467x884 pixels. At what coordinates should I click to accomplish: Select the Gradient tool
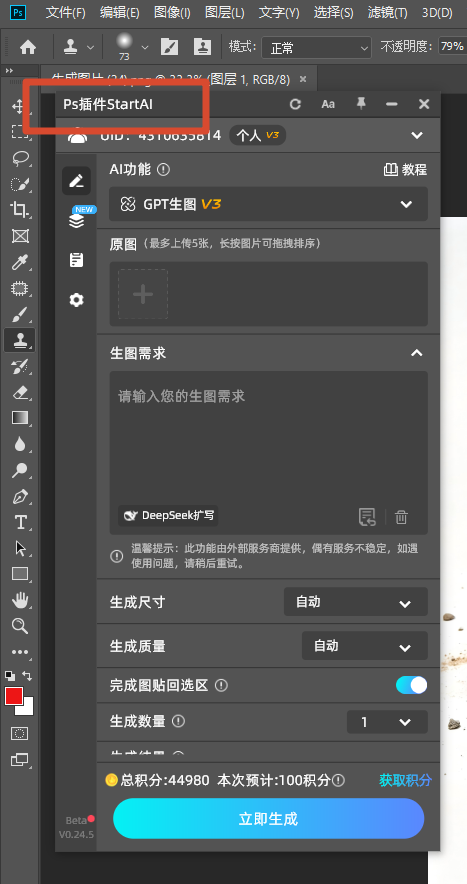(x=20, y=418)
